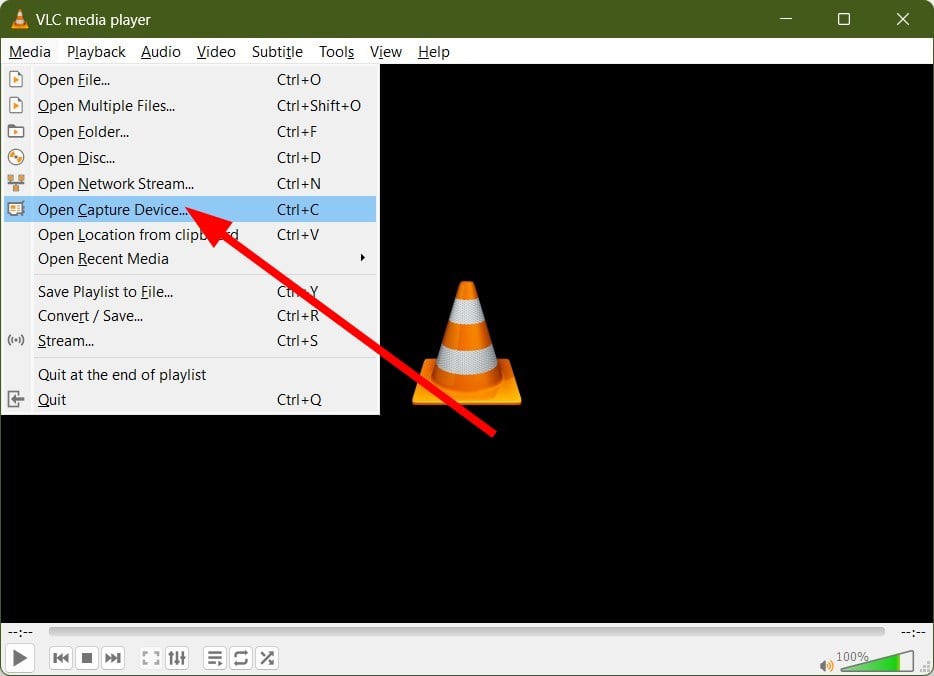This screenshot has width=934, height=676.
Task: Click the Open Disc icon
Action: [16, 157]
